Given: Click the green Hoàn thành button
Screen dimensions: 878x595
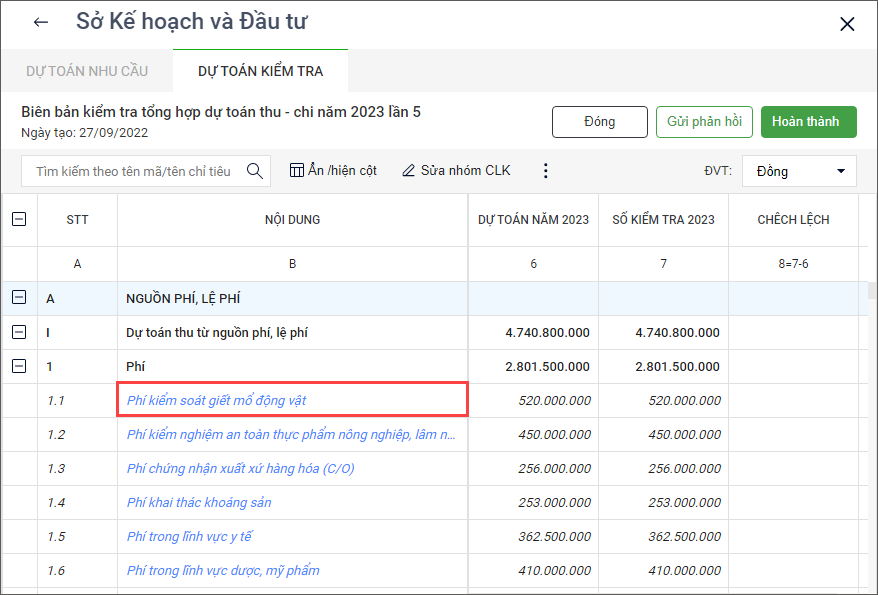Looking at the screenshot, I should point(808,122).
